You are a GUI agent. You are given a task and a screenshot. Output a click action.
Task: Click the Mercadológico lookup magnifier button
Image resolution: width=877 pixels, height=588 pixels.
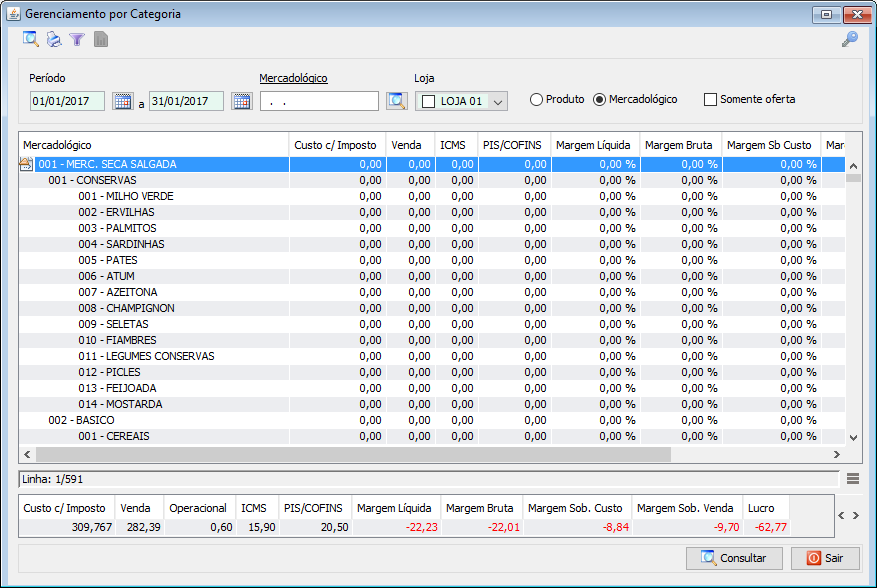397,101
